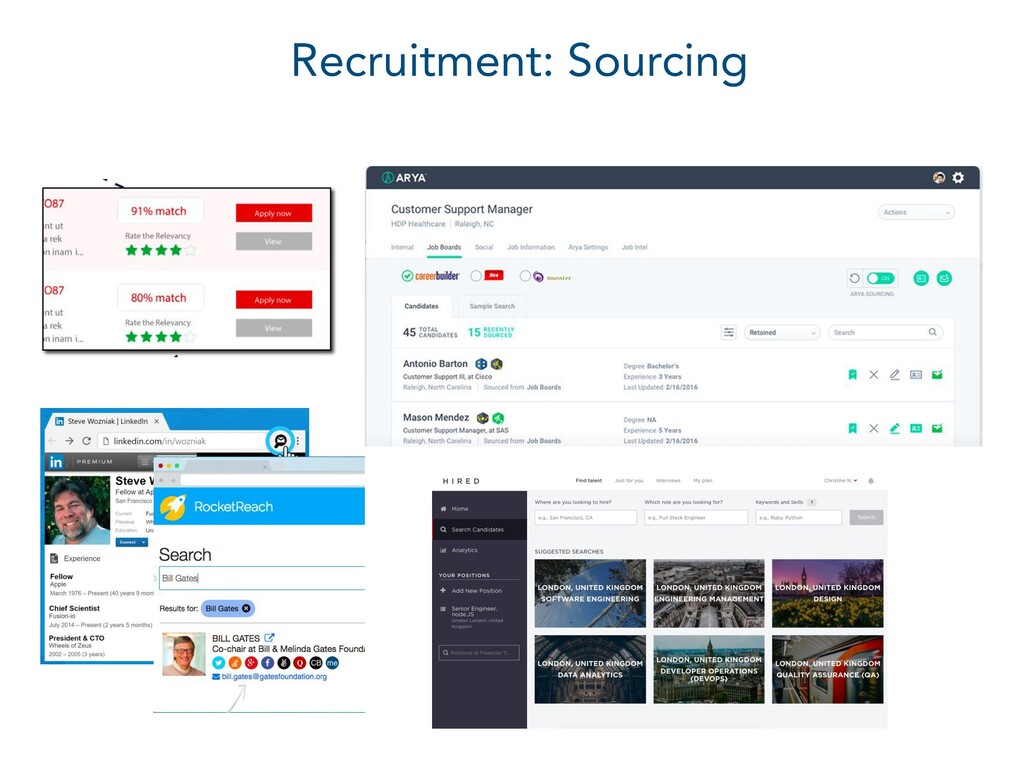1024x768 pixels.
Task: Click Add New Position in Hired sidebar
Action: pos(479,591)
